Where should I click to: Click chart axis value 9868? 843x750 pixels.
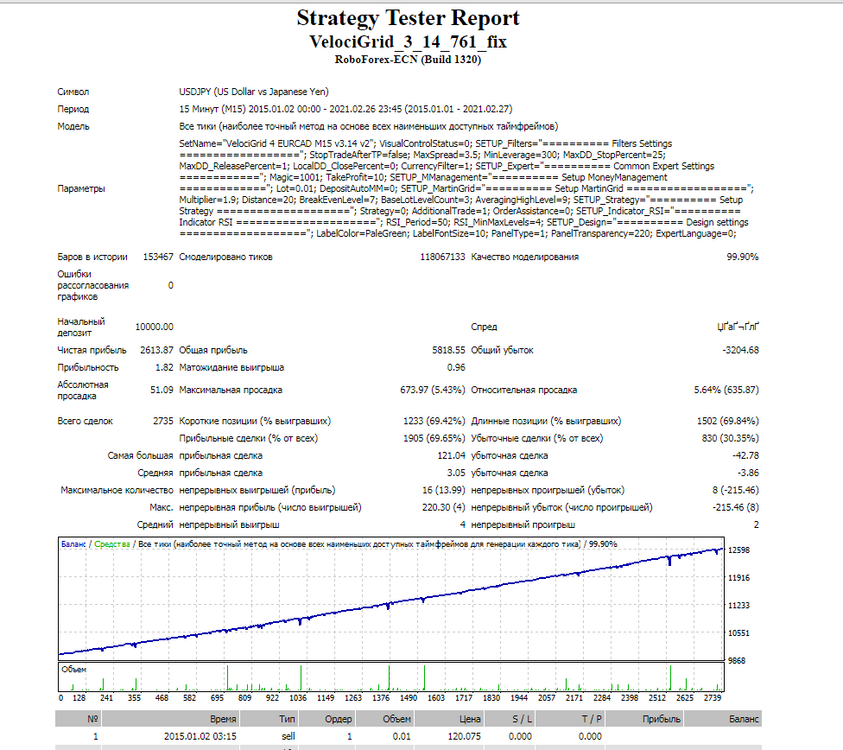pos(737,660)
